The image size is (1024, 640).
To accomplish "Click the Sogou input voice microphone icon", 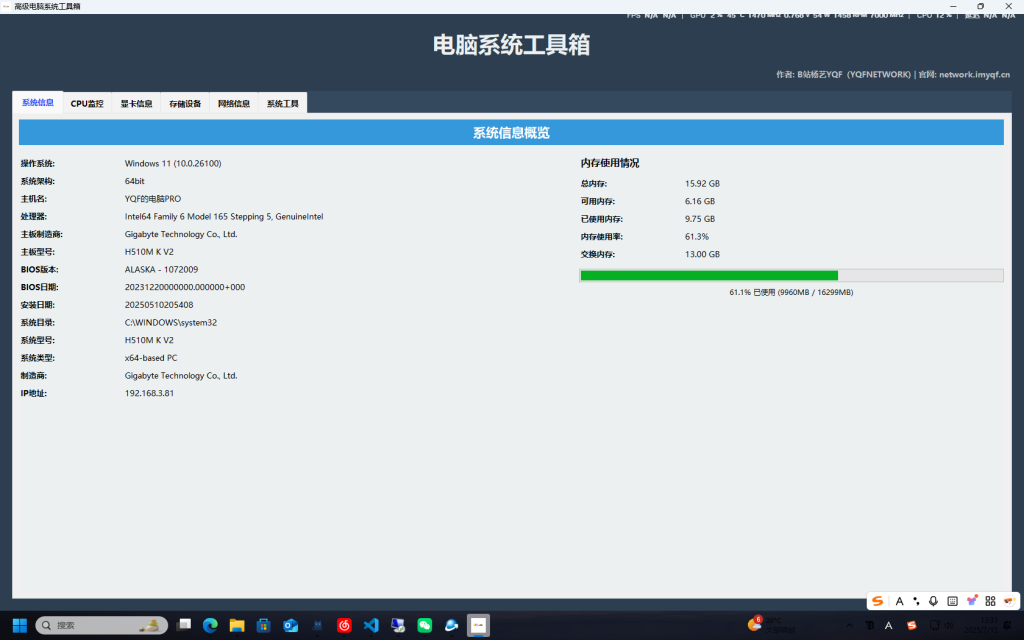I will point(933,601).
